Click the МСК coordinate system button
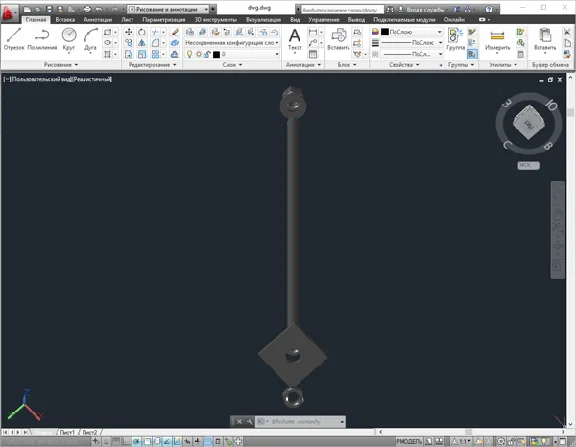 coord(528,165)
